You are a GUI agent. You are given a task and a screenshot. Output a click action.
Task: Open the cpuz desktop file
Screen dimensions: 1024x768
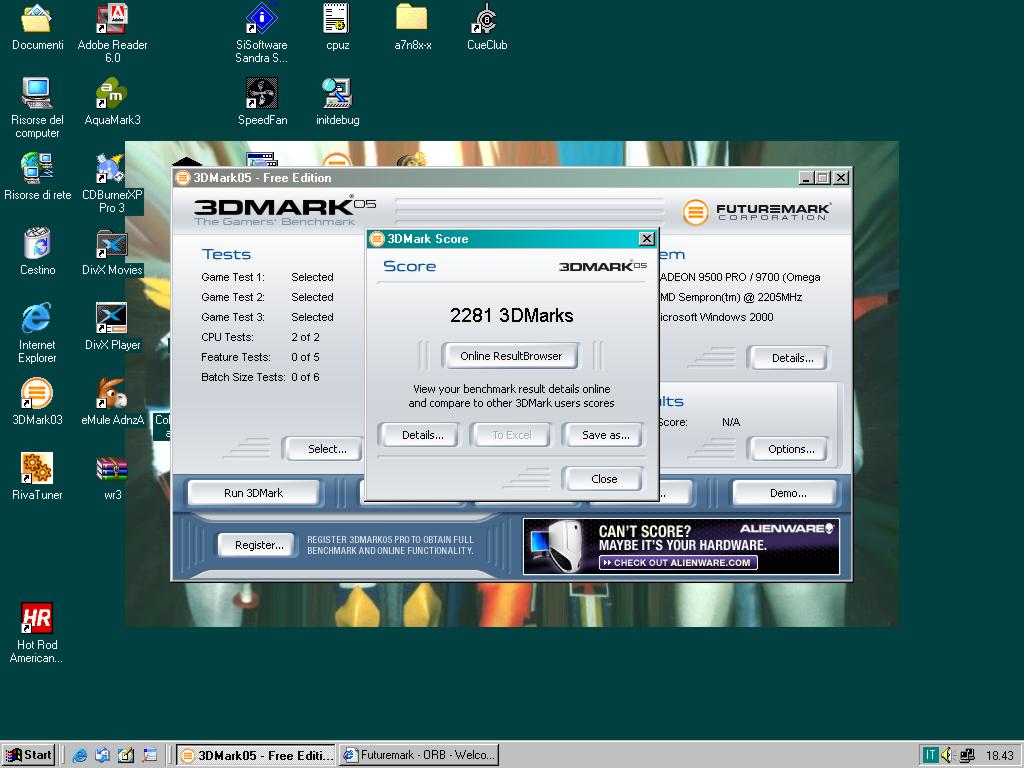pos(337,27)
